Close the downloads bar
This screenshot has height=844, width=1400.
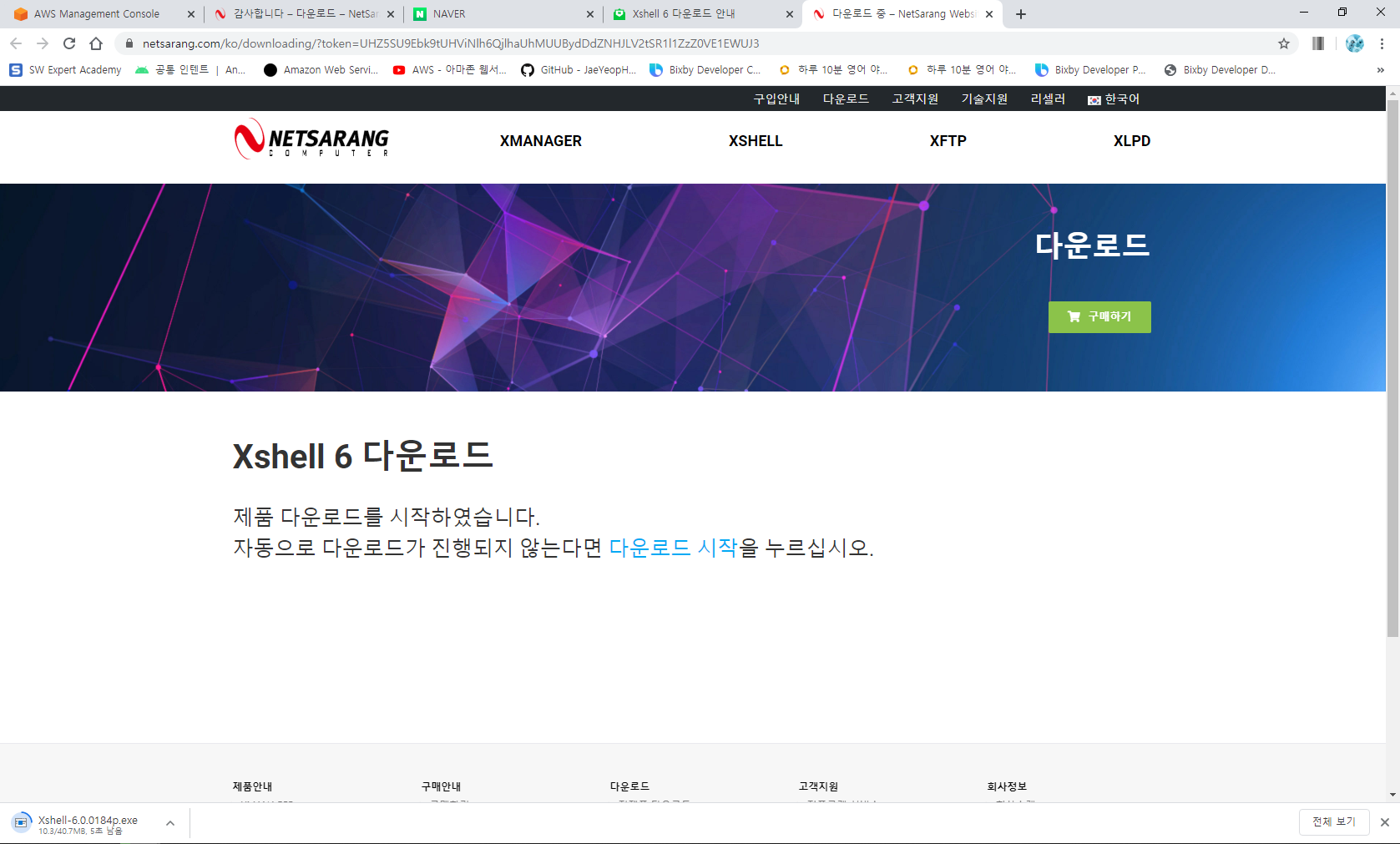click(x=1385, y=822)
